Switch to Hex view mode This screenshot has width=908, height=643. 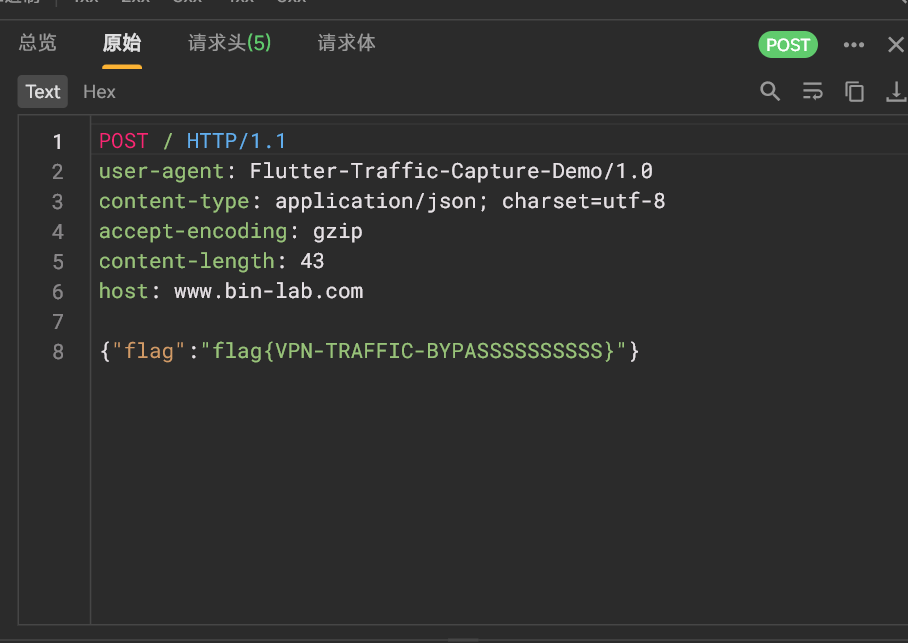[x=99, y=92]
